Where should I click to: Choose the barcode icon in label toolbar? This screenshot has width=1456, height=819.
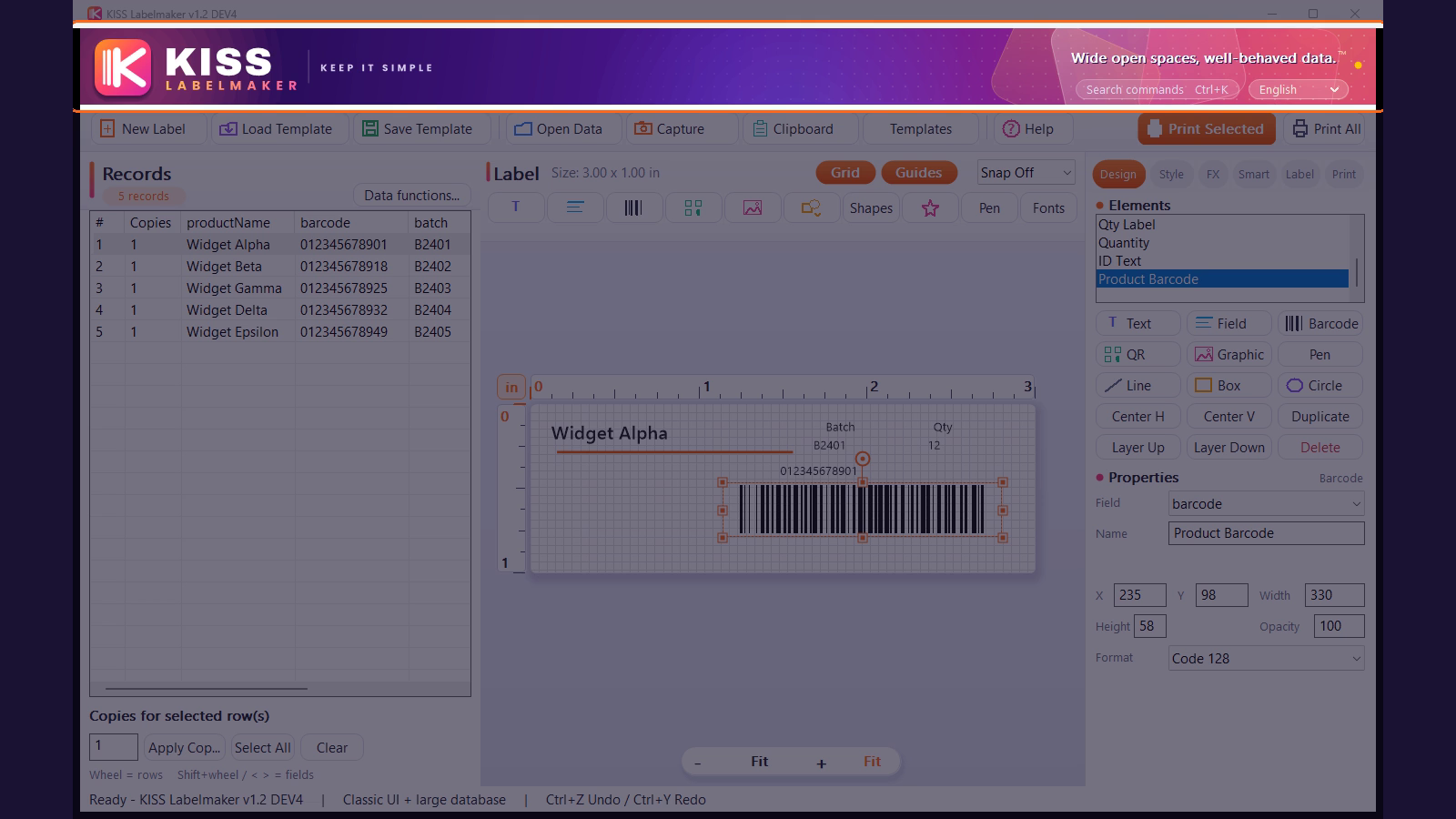[634, 207]
